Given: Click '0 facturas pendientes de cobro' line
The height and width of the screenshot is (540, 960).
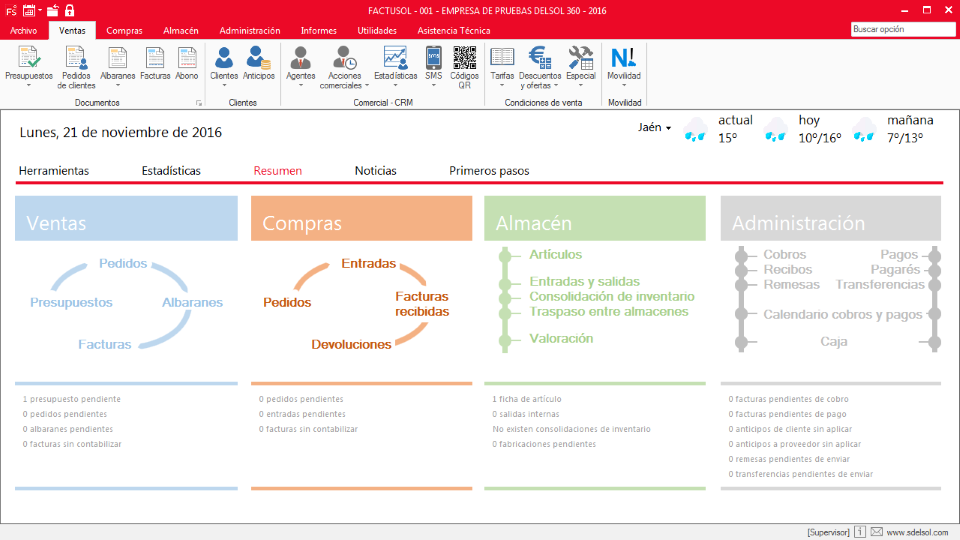Looking at the screenshot, I should coord(788,399).
